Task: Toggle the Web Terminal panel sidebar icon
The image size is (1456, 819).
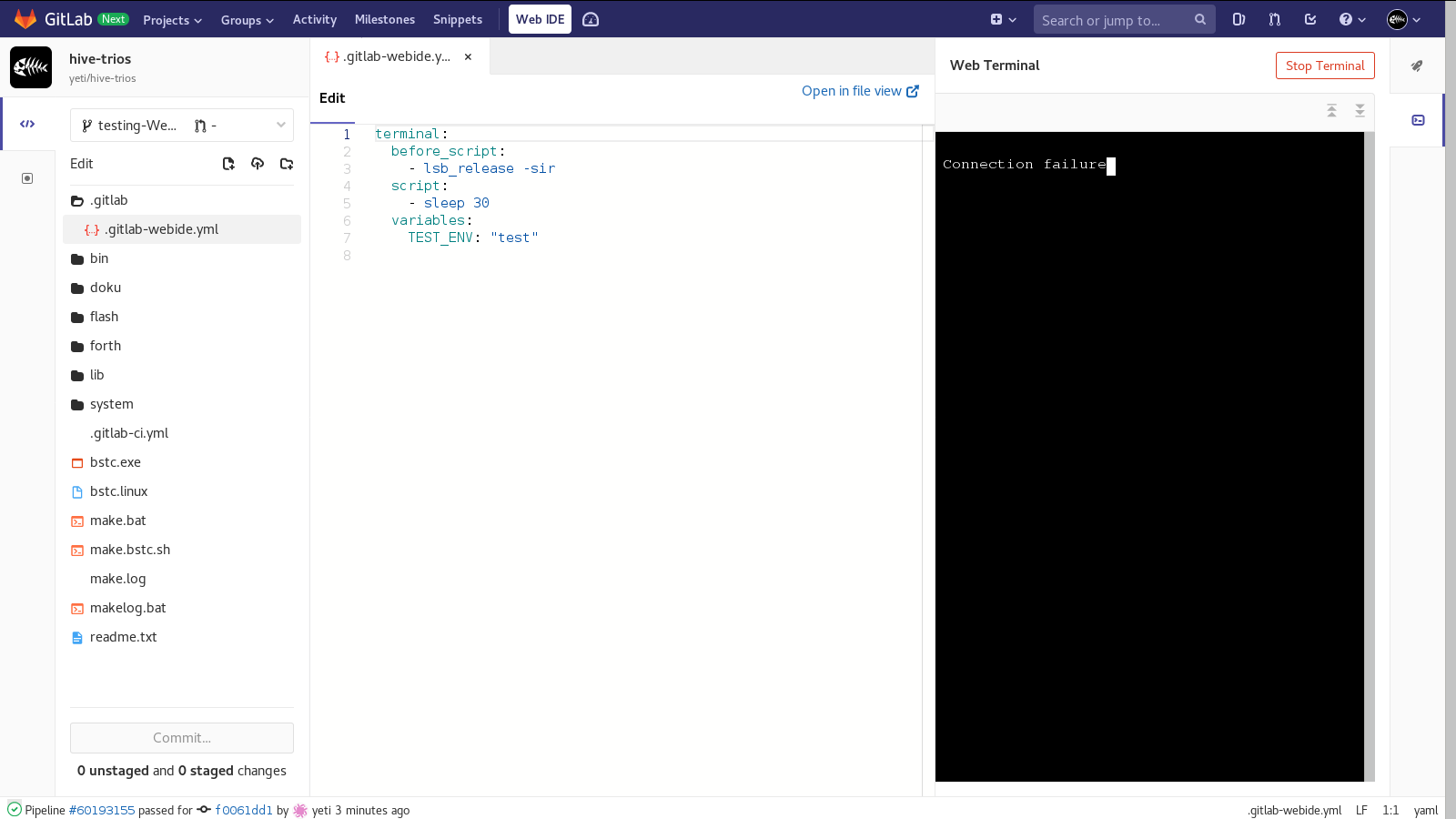Action: [1418, 120]
